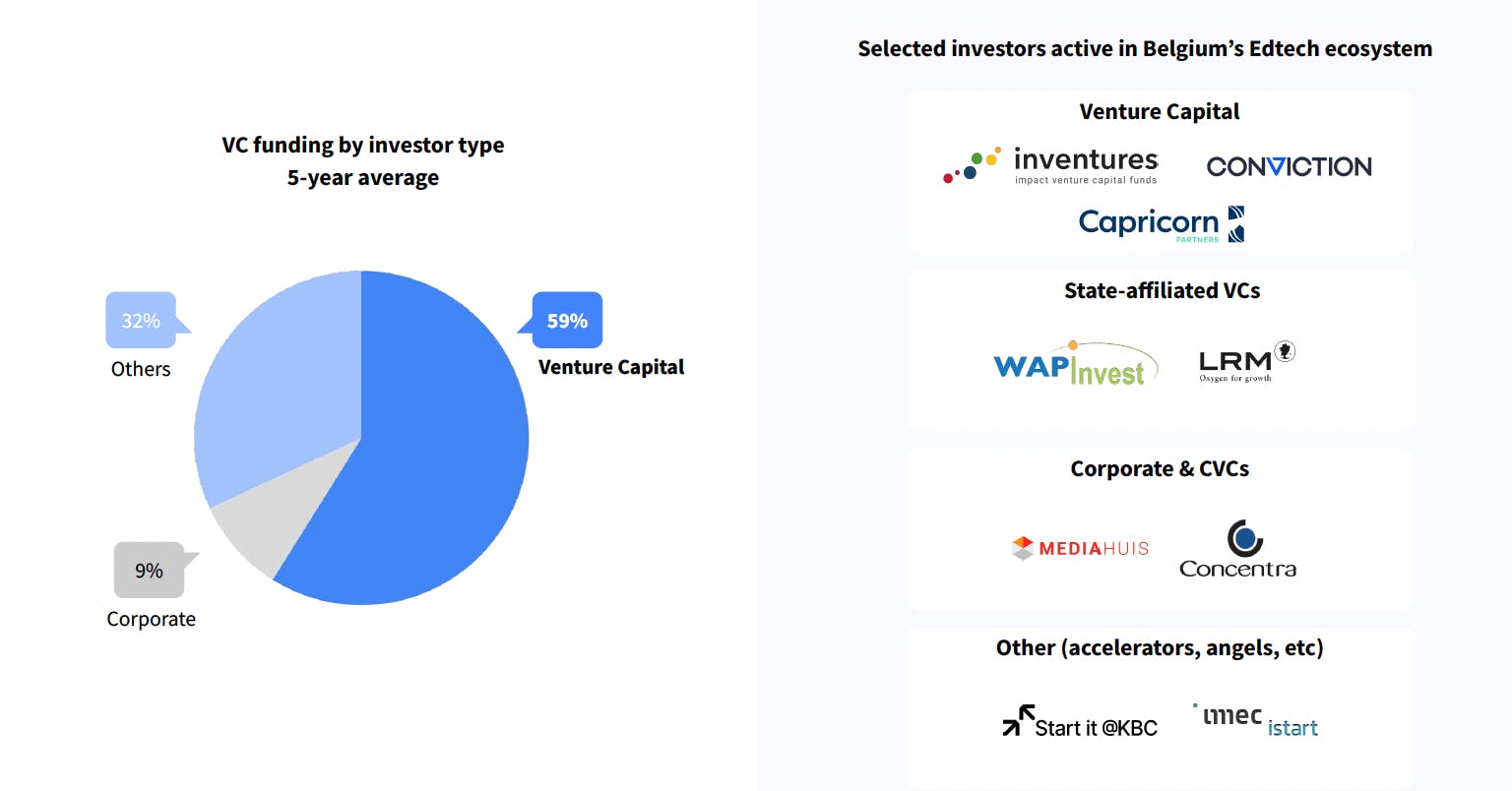Select the LRM Oxygen for growth logo
The width and height of the screenshot is (1512, 791).
coord(1246,361)
